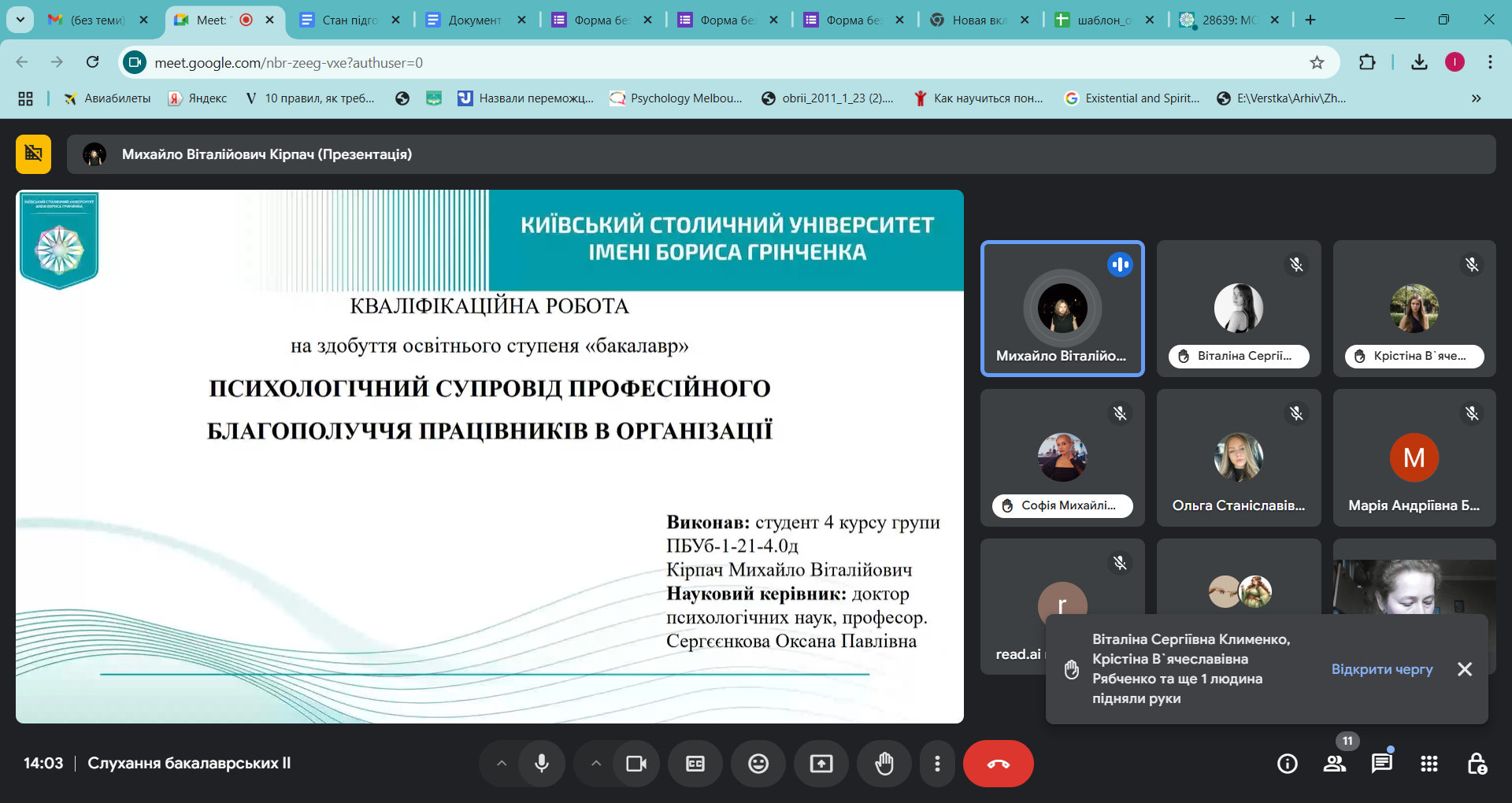Image resolution: width=1512 pixels, height=803 pixels.
Task: Click the shared presentation slide
Action: coord(490,457)
